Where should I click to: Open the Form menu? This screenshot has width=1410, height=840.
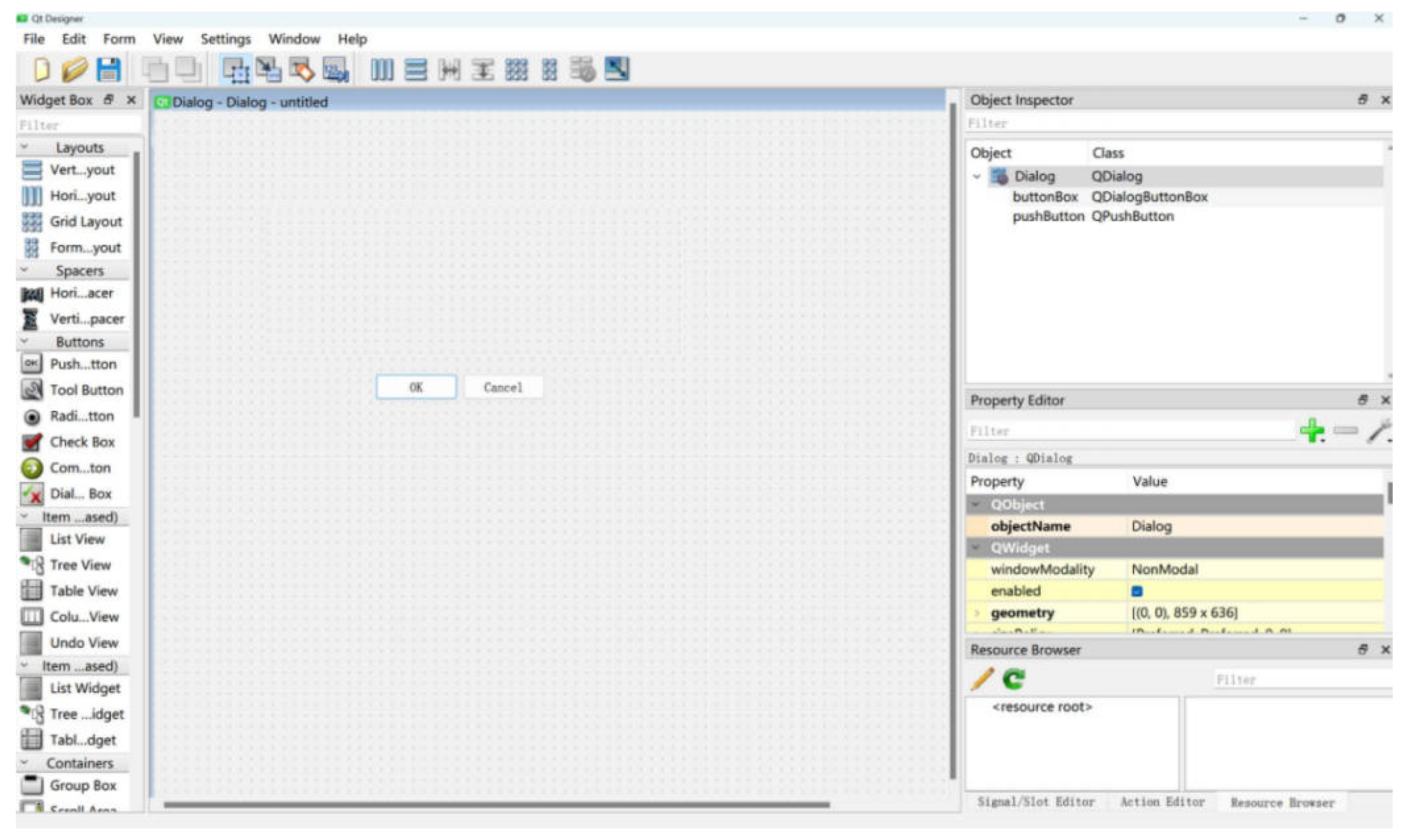click(119, 39)
